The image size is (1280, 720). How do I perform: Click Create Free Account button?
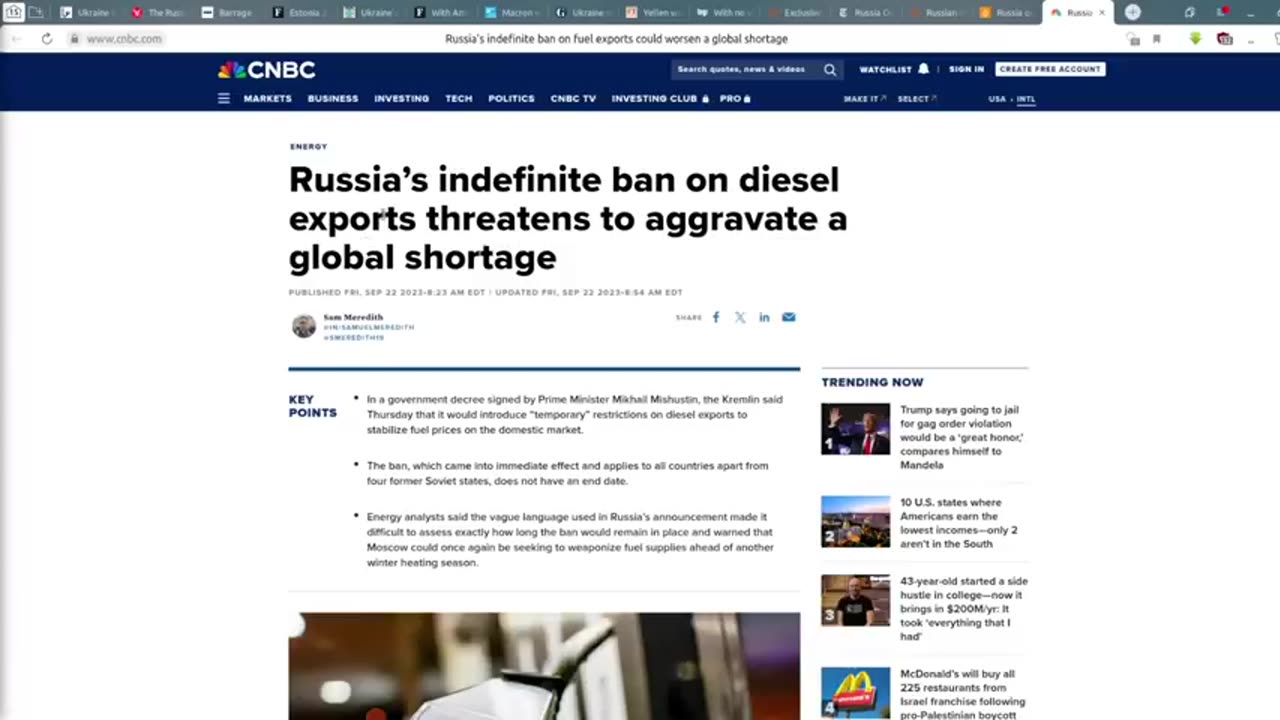[1050, 70]
